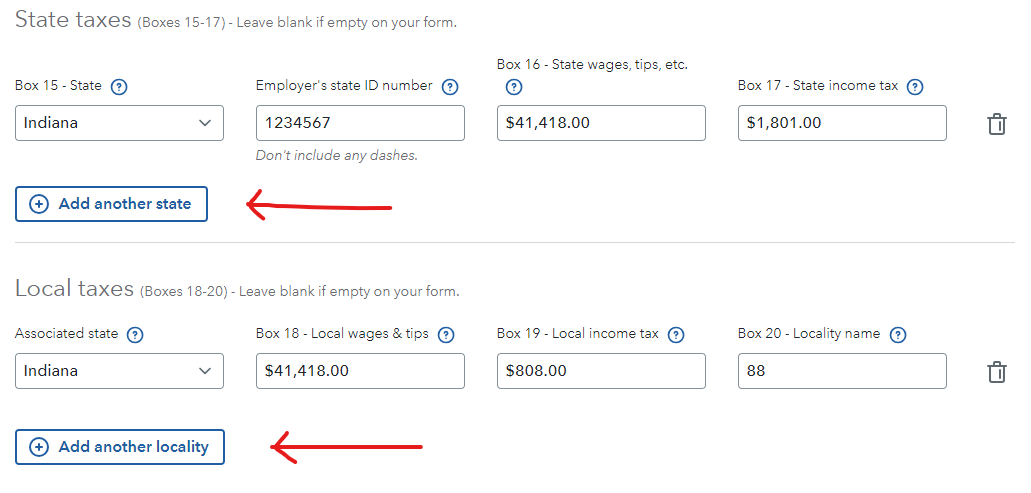
Task: Open help for Box 18 Local wages
Action: 446,335
